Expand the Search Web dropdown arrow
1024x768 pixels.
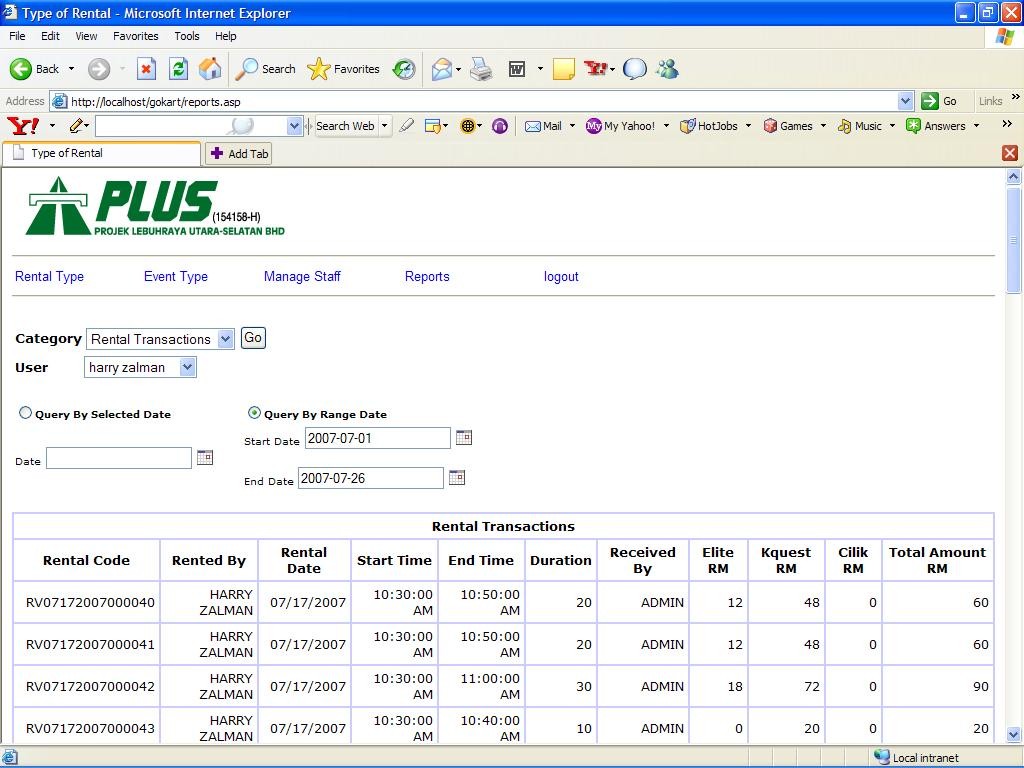pyautogui.click(x=385, y=126)
